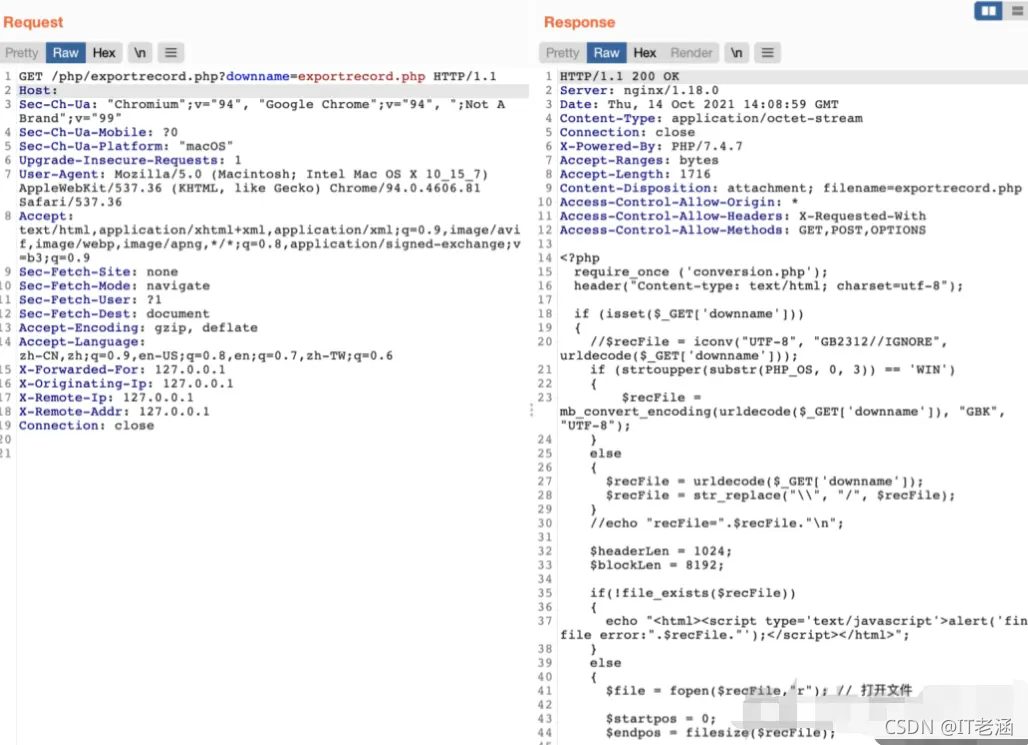Click the X-Remote-Ip: 127.0.0.1 header
This screenshot has width=1028, height=745.
[x=106, y=397]
